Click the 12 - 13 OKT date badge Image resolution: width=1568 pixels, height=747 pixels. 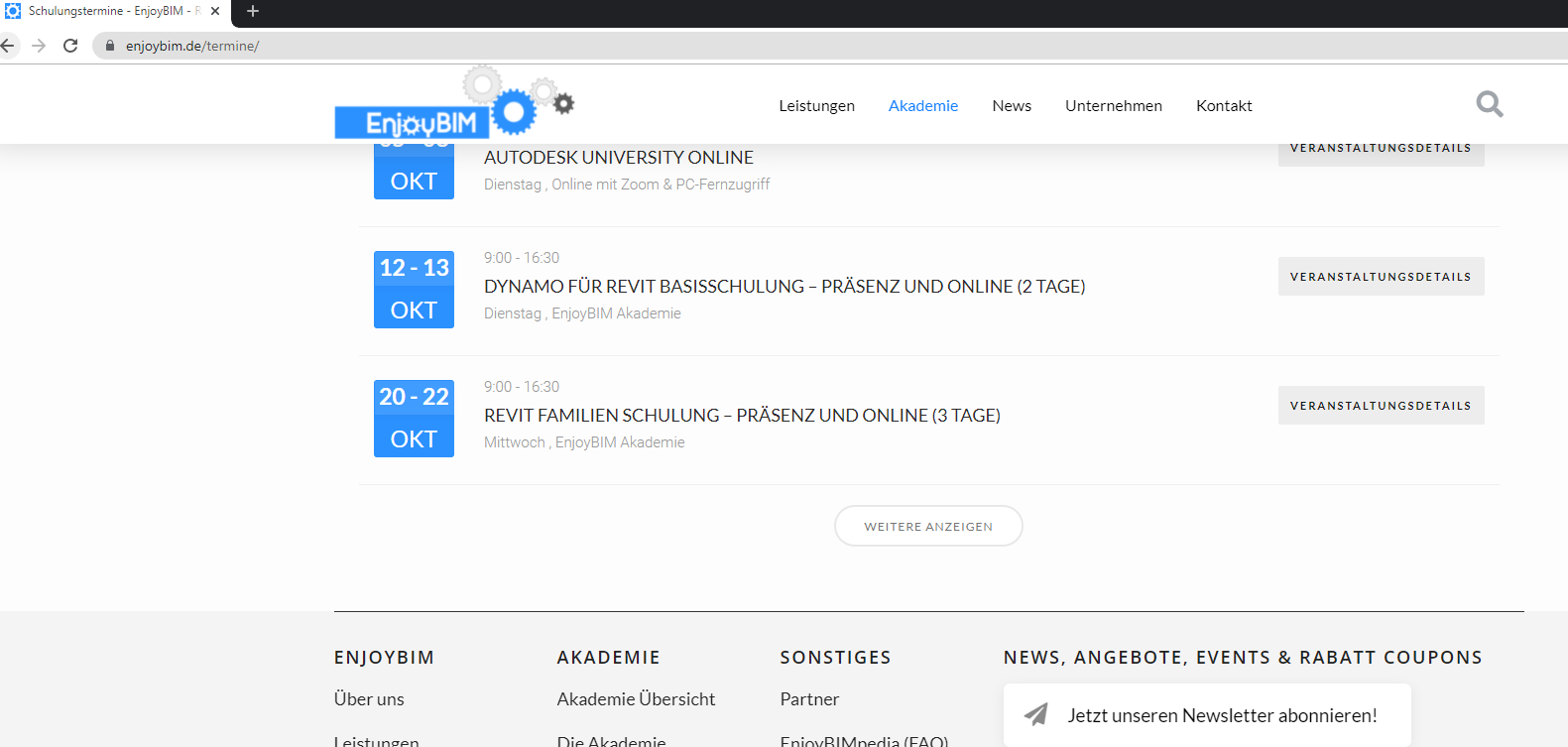[x=414, y=290]
